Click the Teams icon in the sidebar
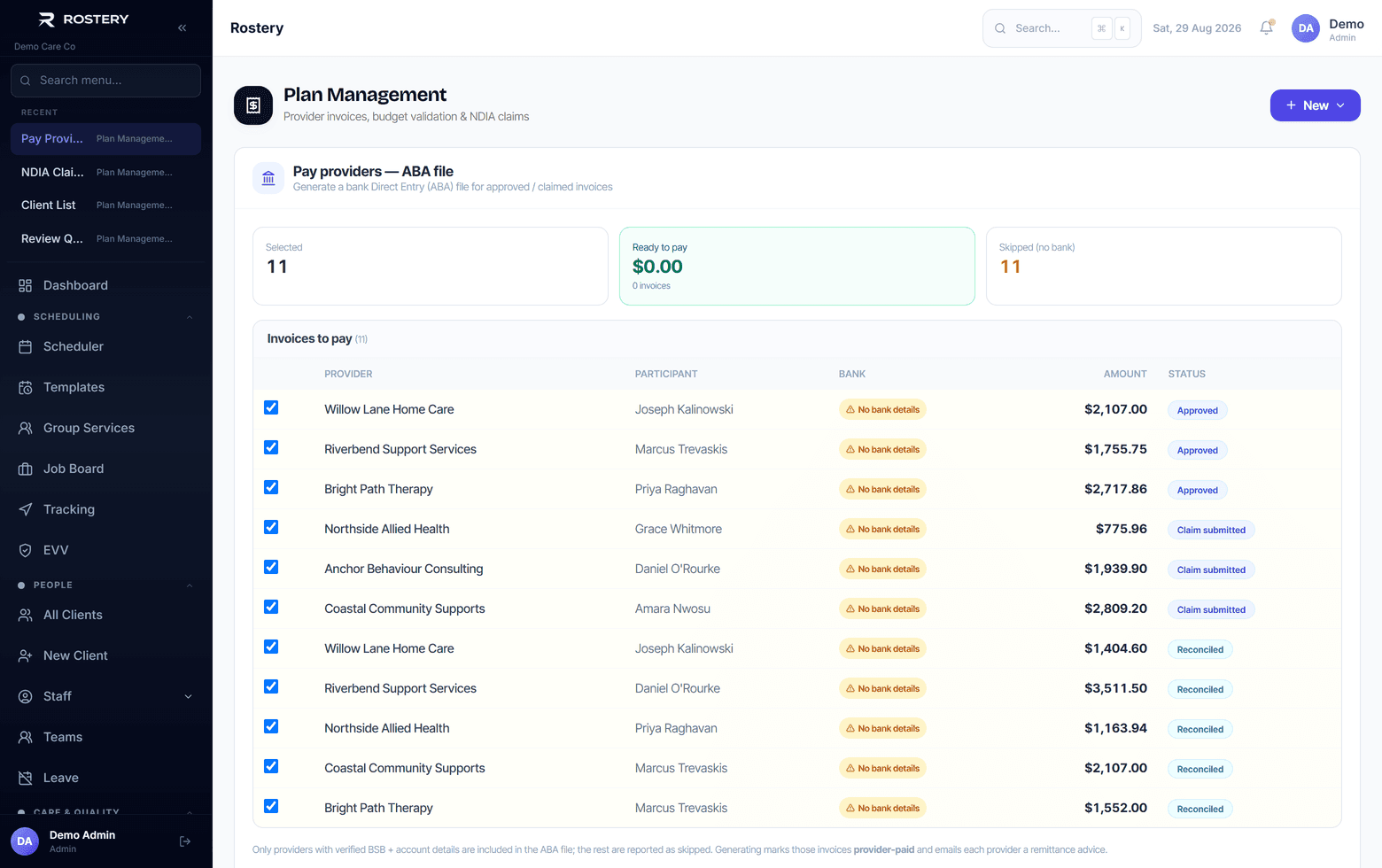 26,737
